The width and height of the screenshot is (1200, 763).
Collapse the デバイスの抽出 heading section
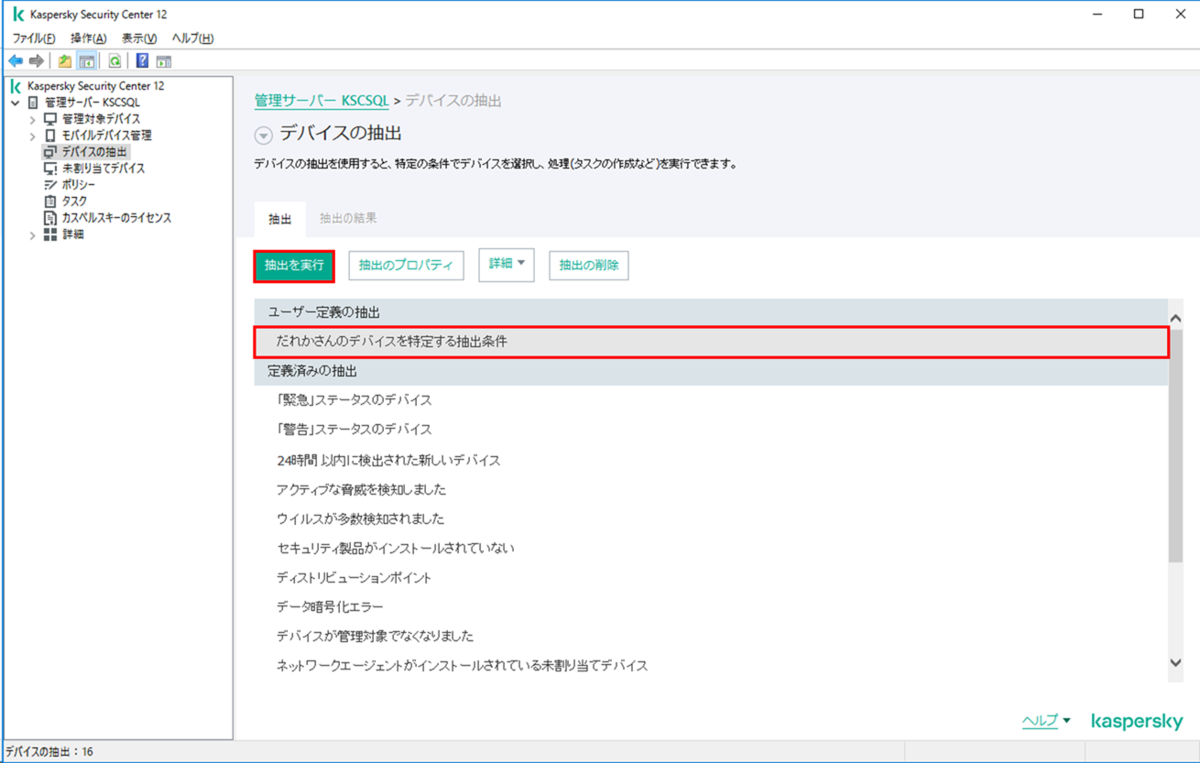pyautogui.click(x=263, y=136)
